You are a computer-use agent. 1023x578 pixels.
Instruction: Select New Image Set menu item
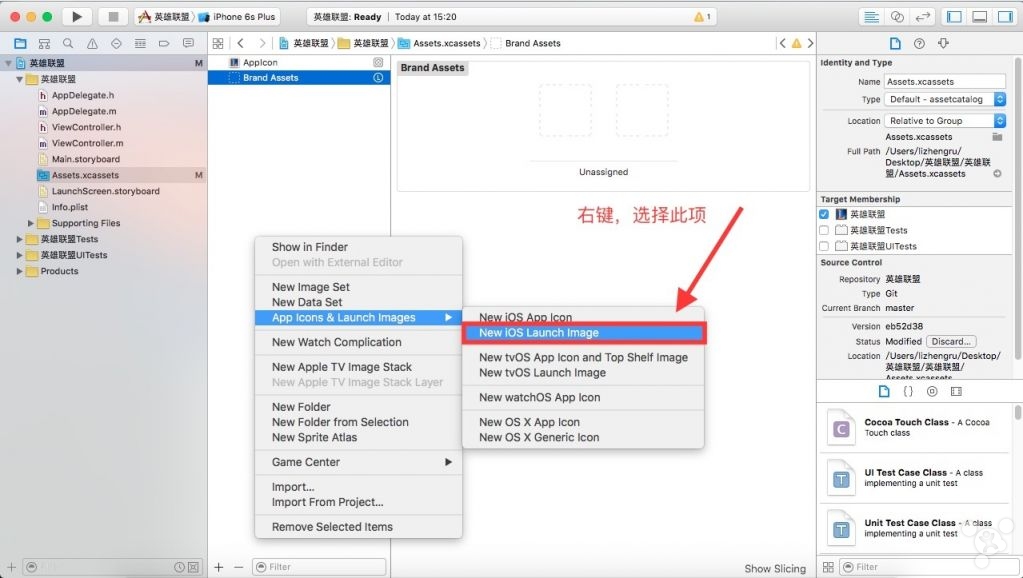pos(310,287)
